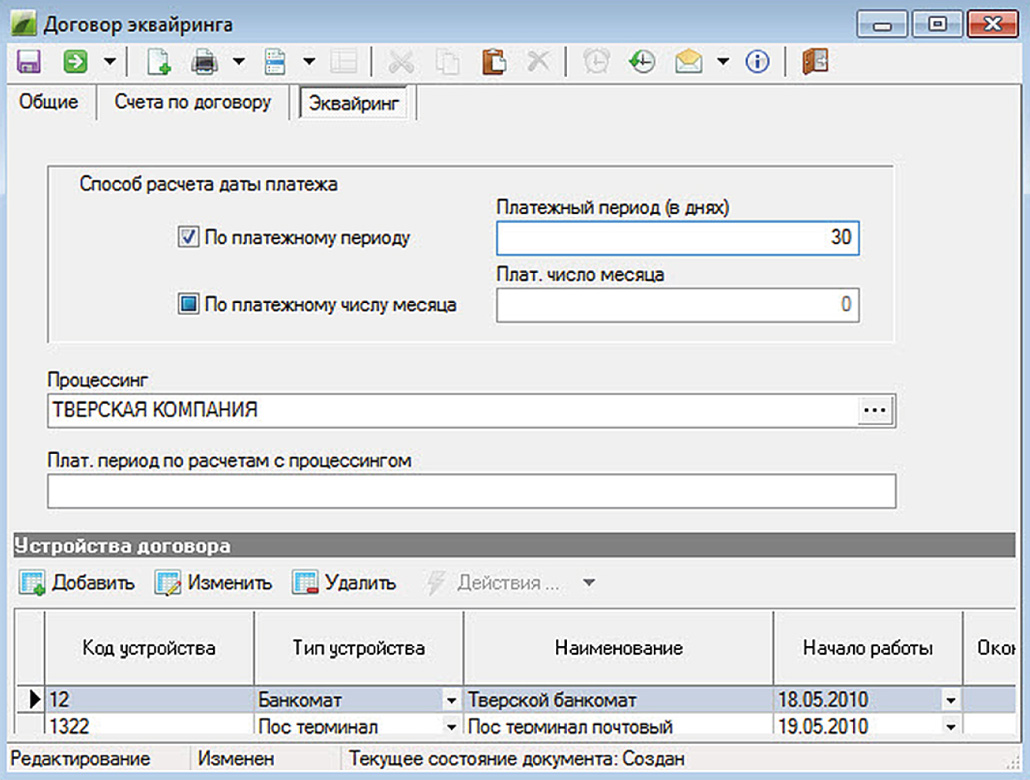The width and height of the screenshot is (1030, 780).
Task: Switch to the 'Общие' tab
Action: coord(49,103)
